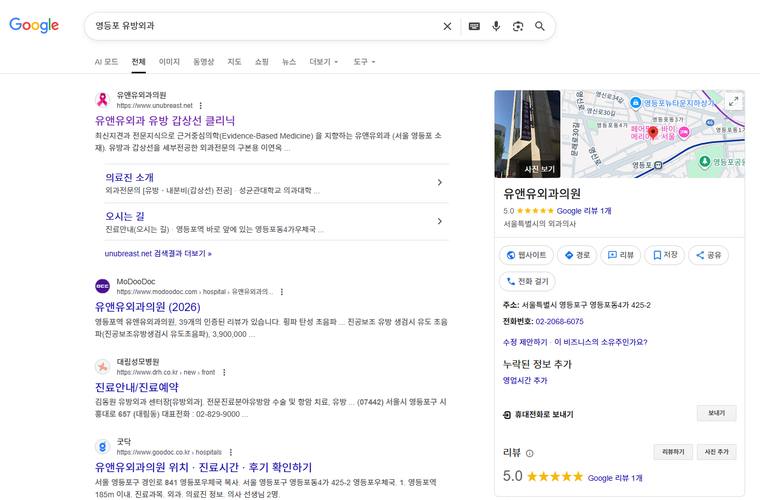Click the Google logo

(34, 25)
